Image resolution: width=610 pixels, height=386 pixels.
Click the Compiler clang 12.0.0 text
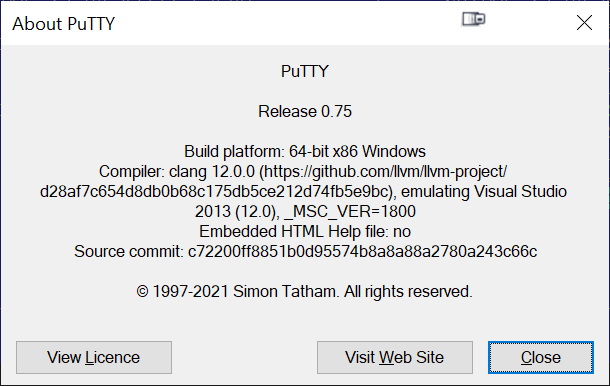[x=177, y=172]
